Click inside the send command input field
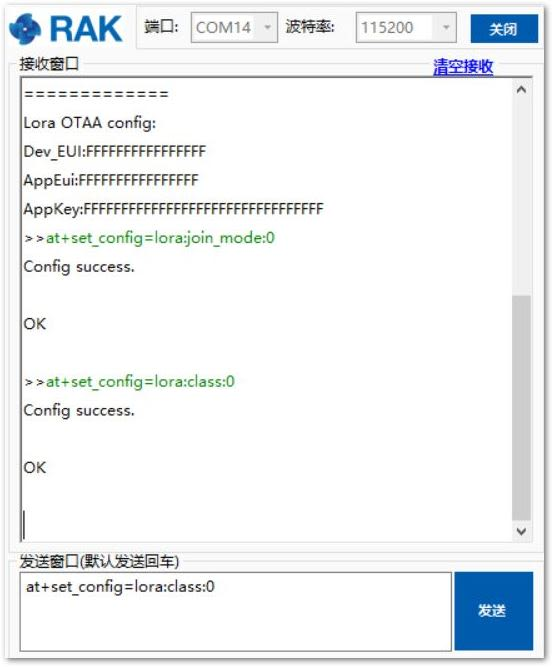 [235, 611]
